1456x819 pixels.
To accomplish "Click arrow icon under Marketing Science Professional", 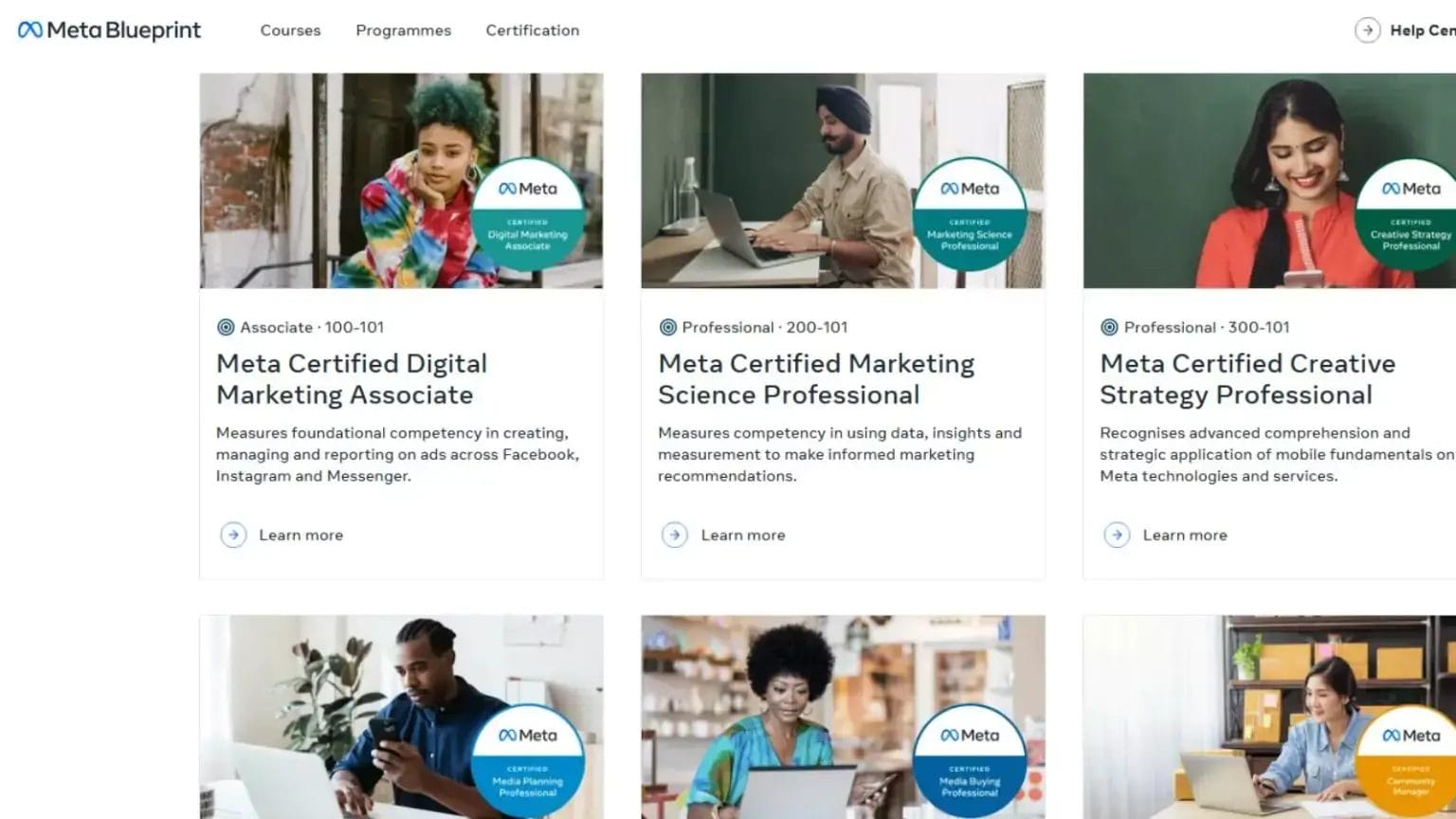I will 674,535.
